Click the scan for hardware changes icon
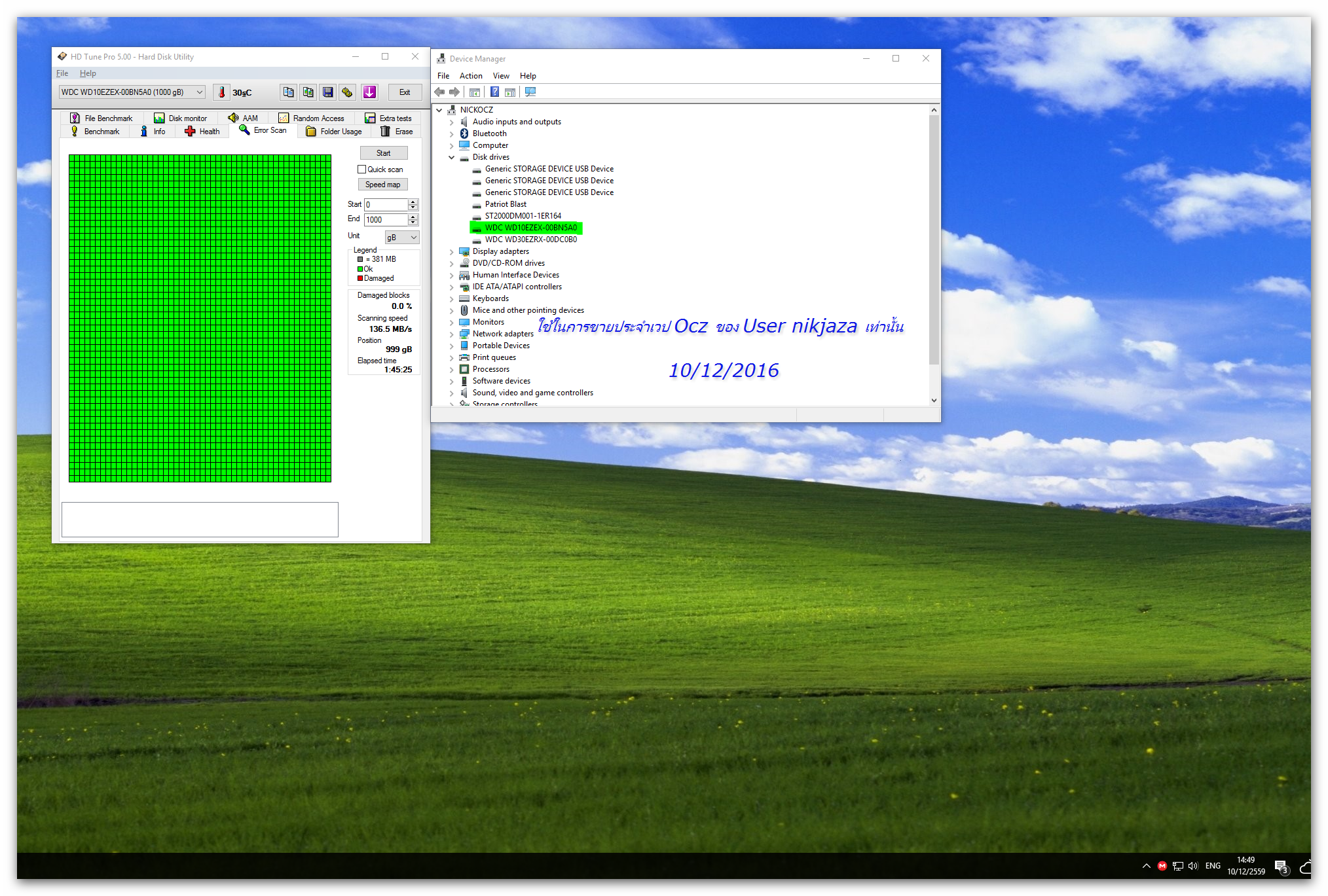 click(530, 92)
